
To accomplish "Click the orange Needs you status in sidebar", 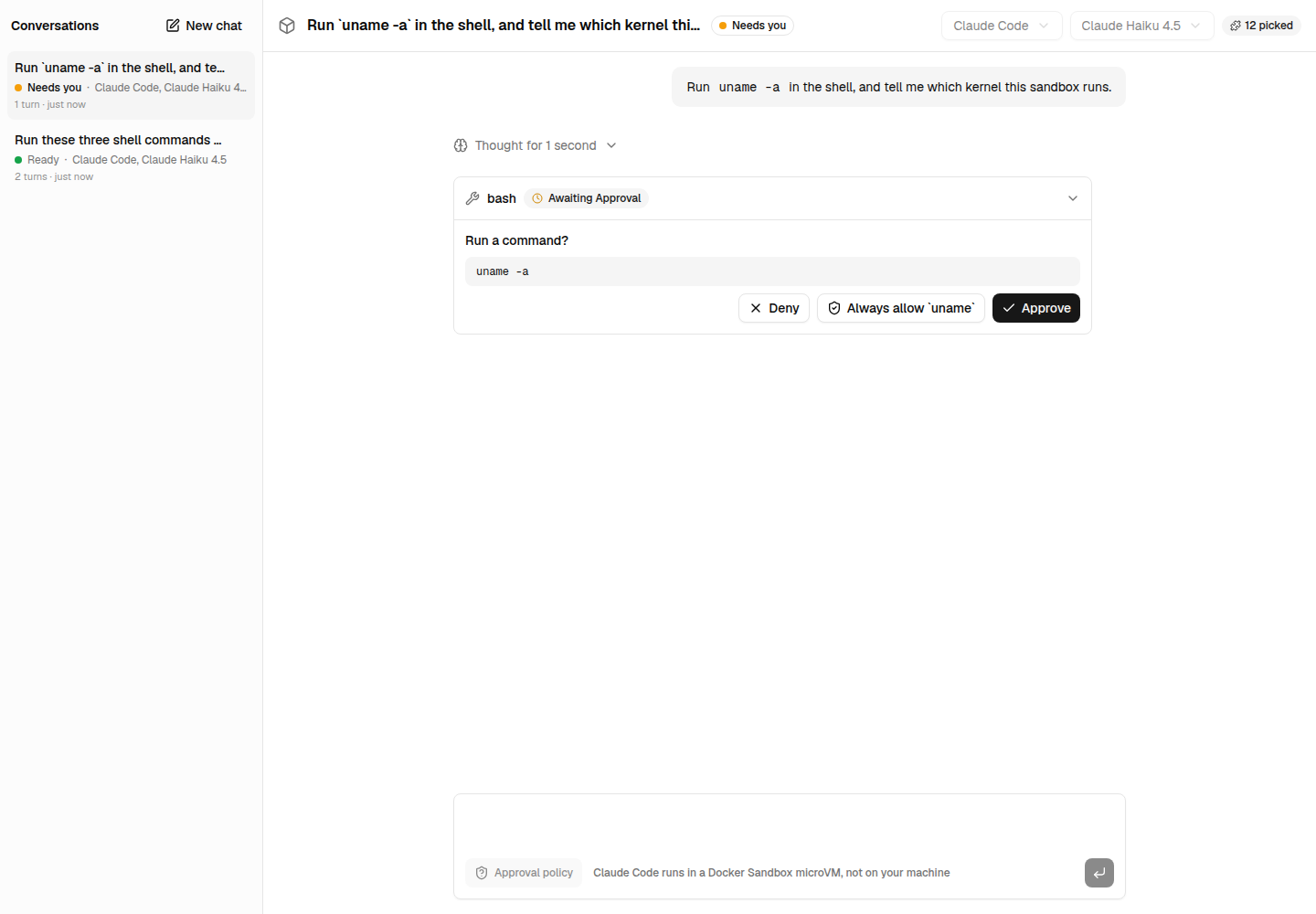I will coord(48,88).
